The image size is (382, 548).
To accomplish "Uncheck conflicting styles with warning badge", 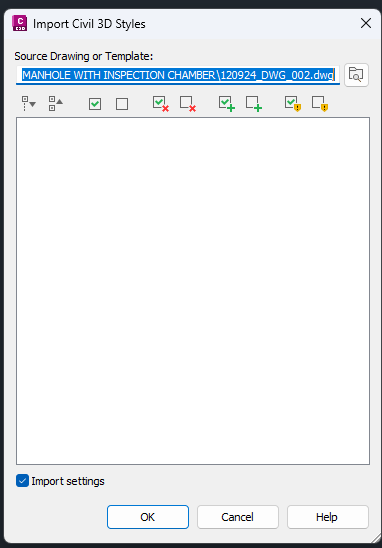I will pyautogui.click(x=320, y=104).
